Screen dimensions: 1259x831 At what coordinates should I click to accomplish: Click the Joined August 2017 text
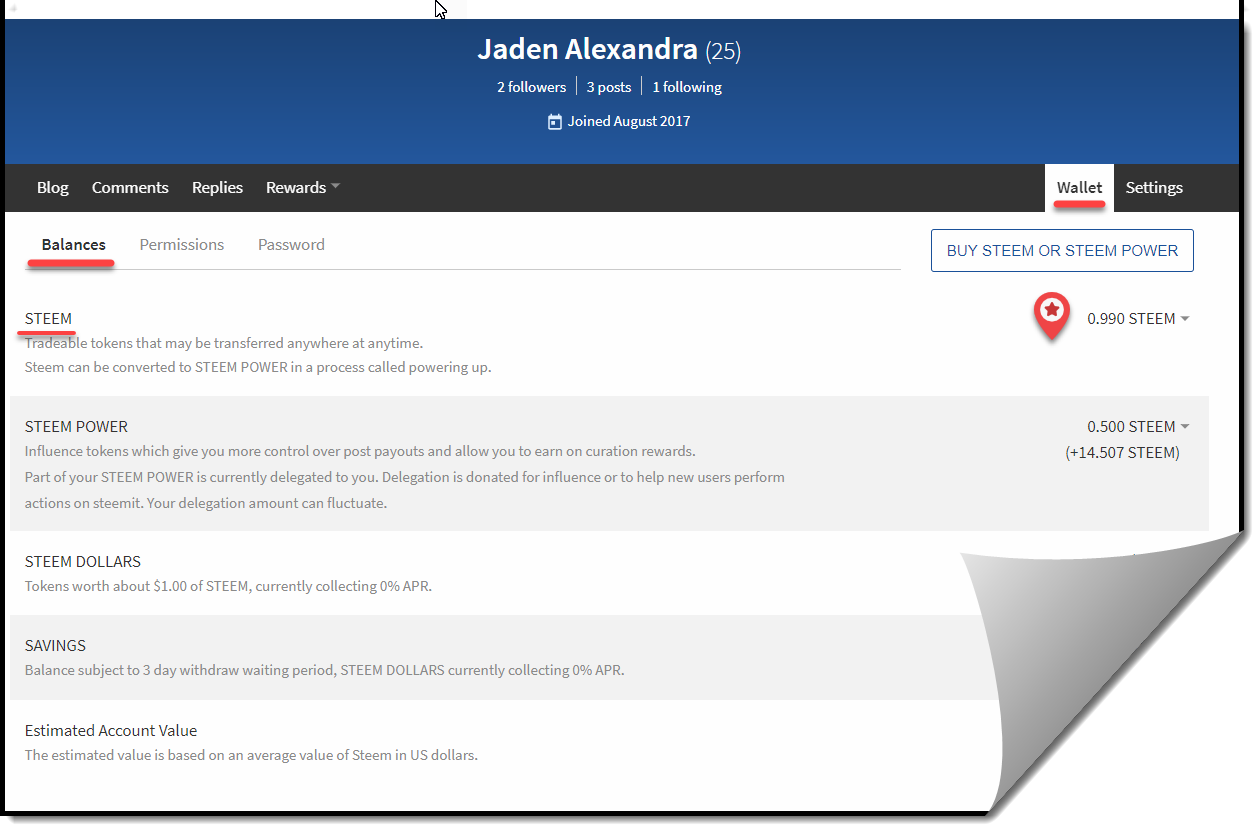tap(629, 122)
